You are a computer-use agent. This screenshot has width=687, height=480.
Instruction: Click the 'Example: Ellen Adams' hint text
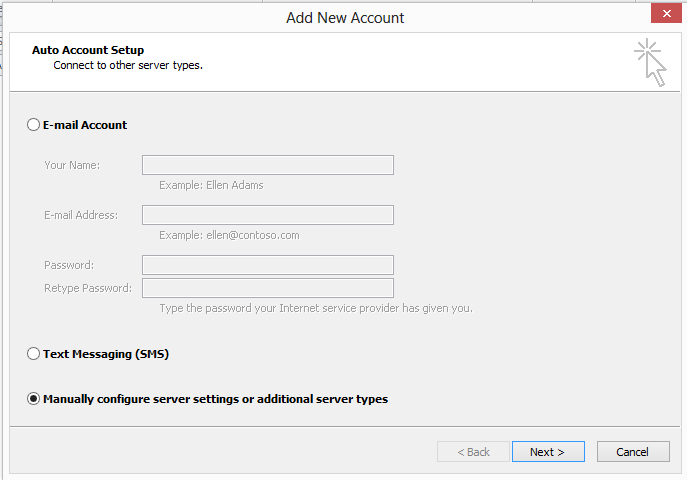point(211,185)
